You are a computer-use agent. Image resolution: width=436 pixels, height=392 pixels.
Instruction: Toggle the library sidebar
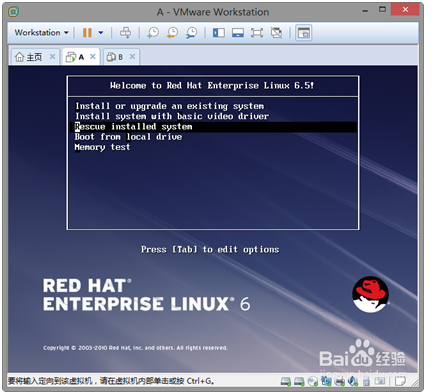tap(219, 33)
